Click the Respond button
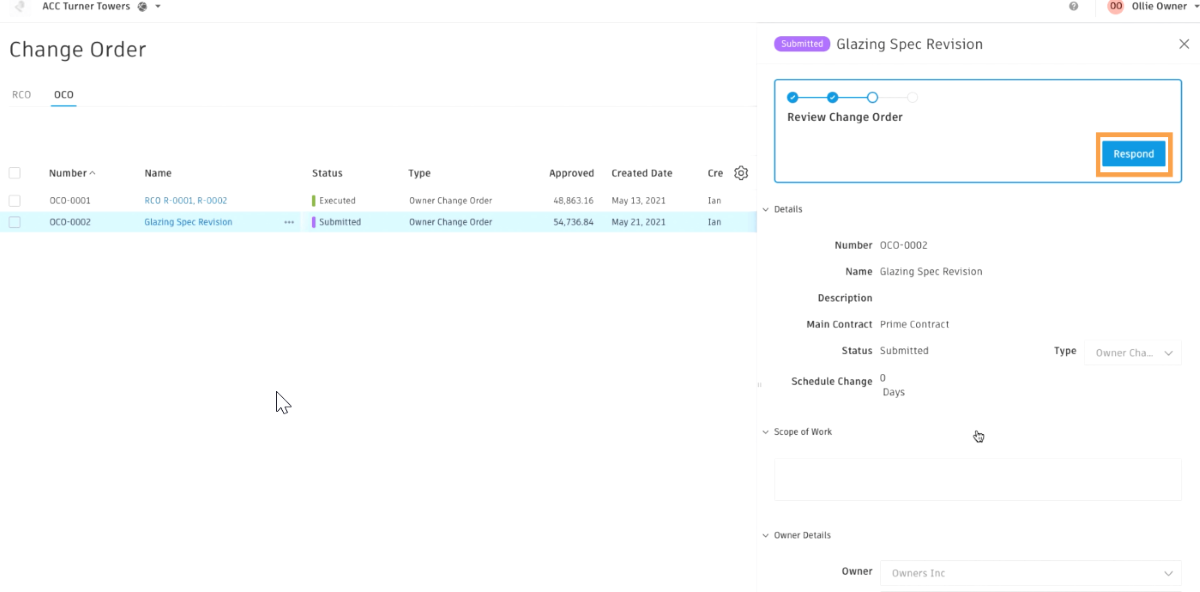The image size is (1200, 592). click(x=1134, y=154)
